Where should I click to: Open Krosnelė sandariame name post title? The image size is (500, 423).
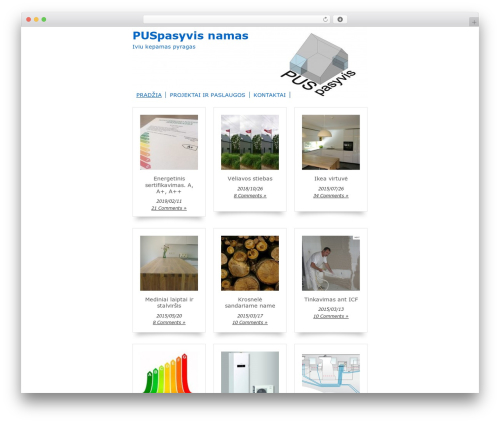click(x=250, y=303)
